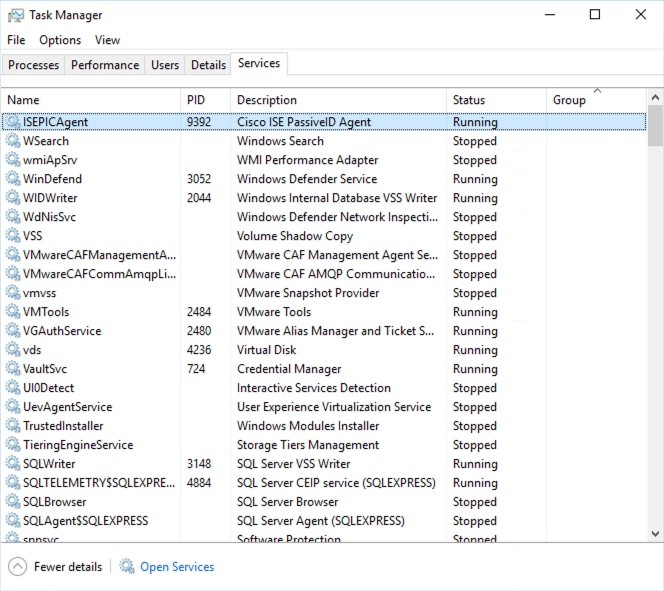
Task: Sort by the Status column header
Action: pos(497,100)
